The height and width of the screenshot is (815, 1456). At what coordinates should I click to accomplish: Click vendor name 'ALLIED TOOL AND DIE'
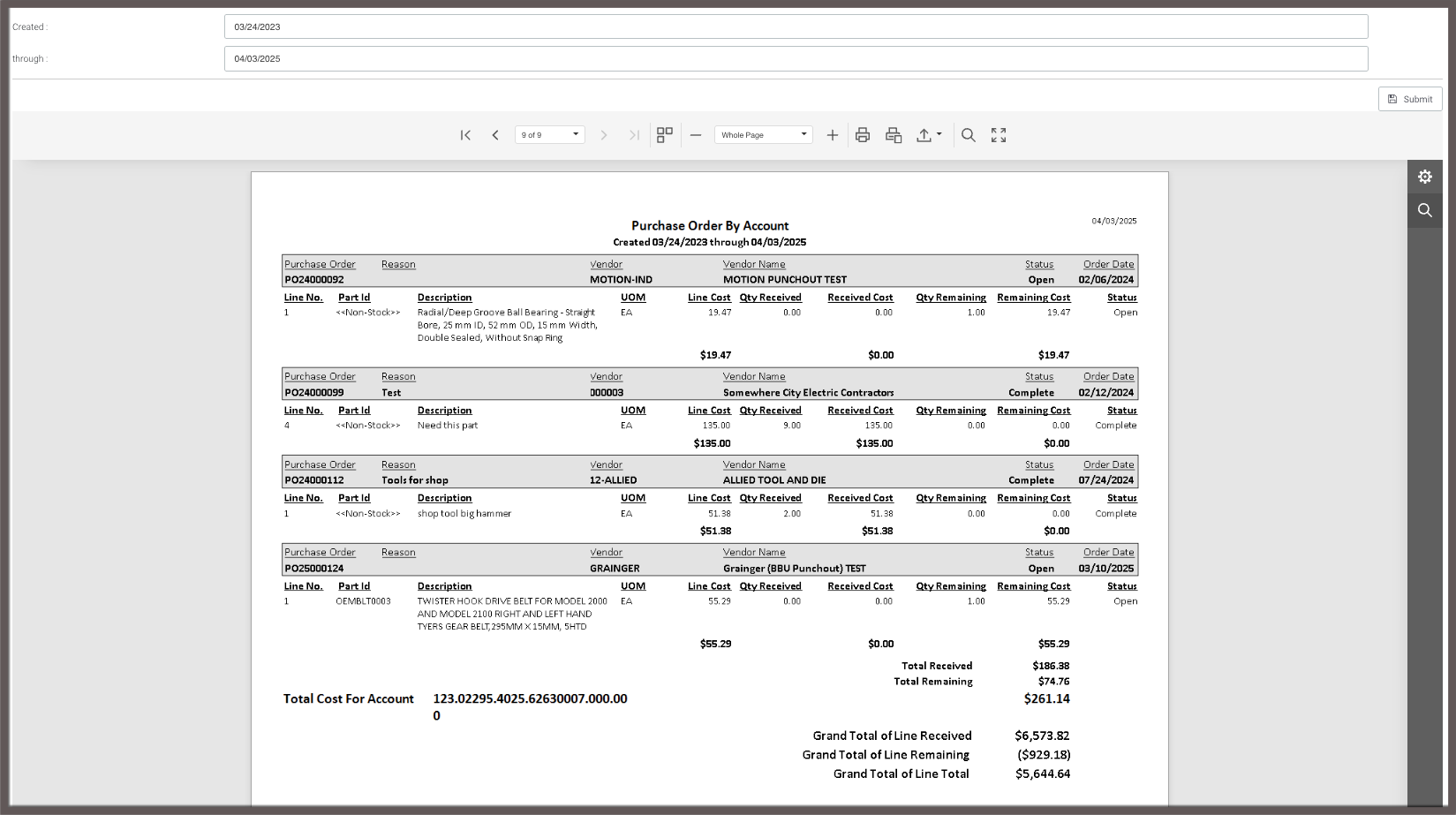pos(774,480)
